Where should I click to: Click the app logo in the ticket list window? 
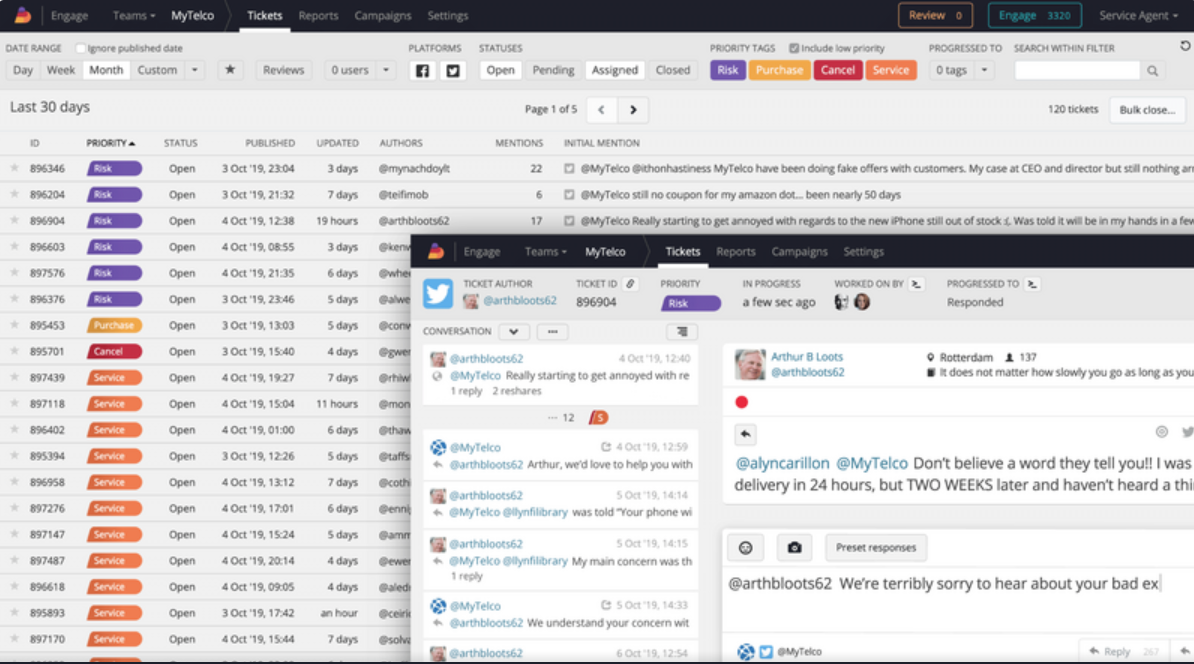click(23, 15)
